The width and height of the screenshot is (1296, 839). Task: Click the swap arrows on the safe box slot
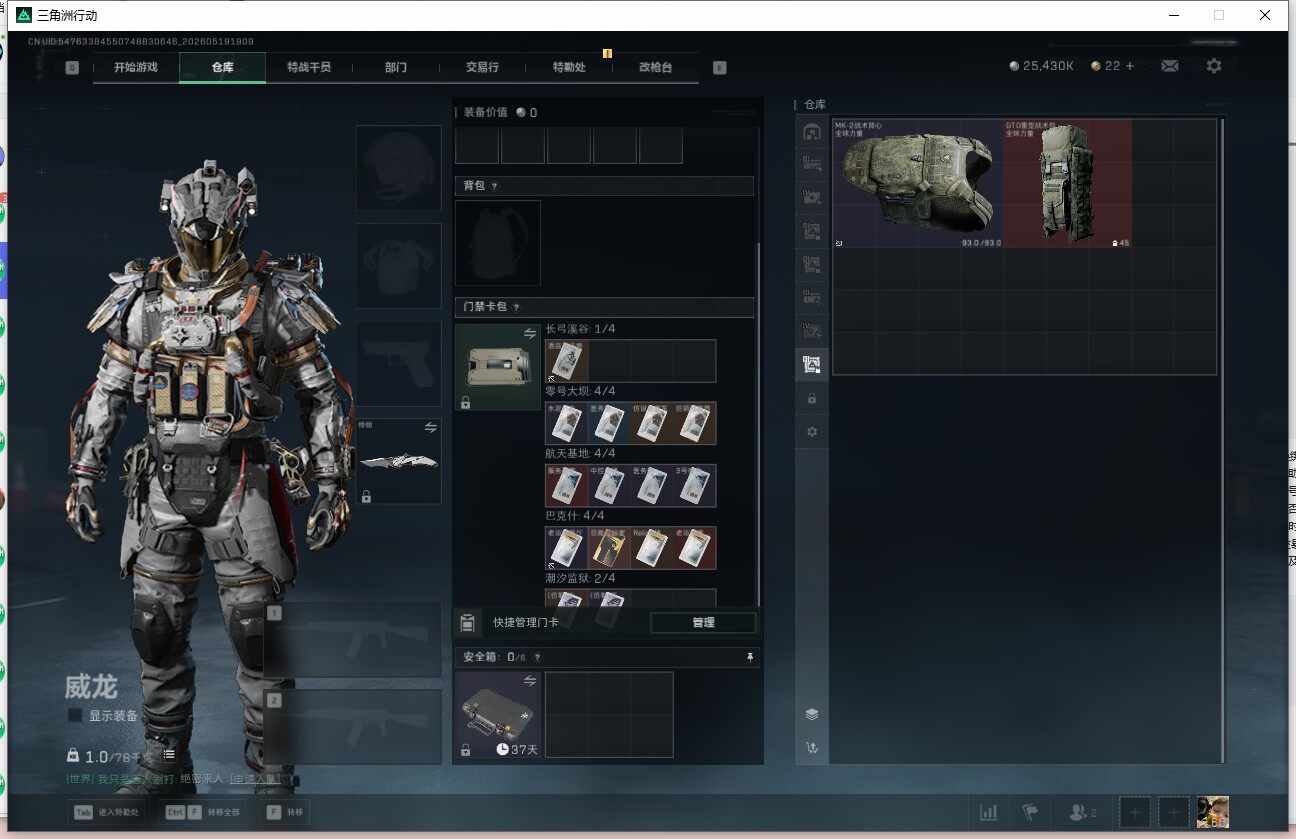(530, 681)
